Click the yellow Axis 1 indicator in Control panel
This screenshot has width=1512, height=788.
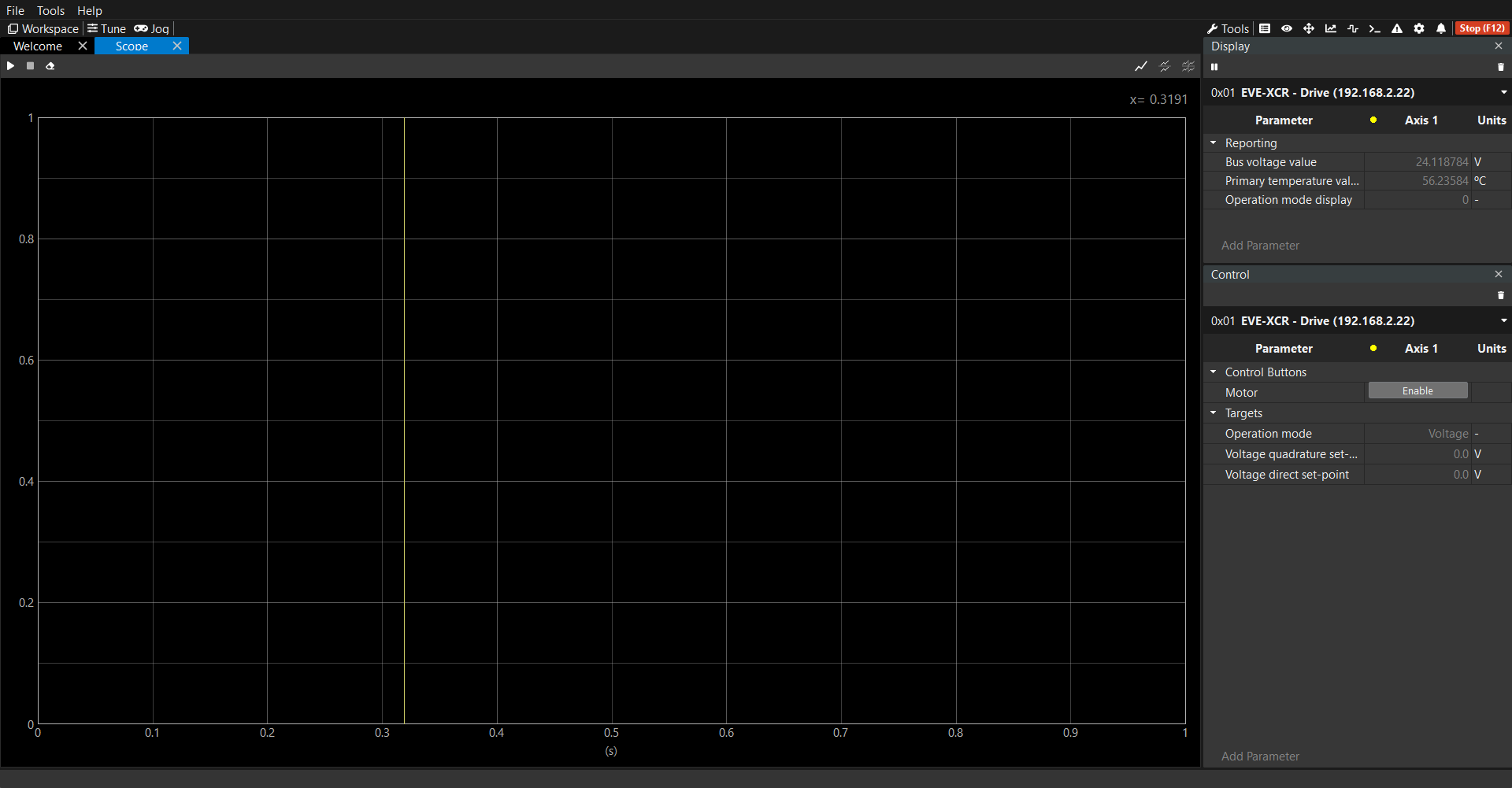pos(1373,349)
